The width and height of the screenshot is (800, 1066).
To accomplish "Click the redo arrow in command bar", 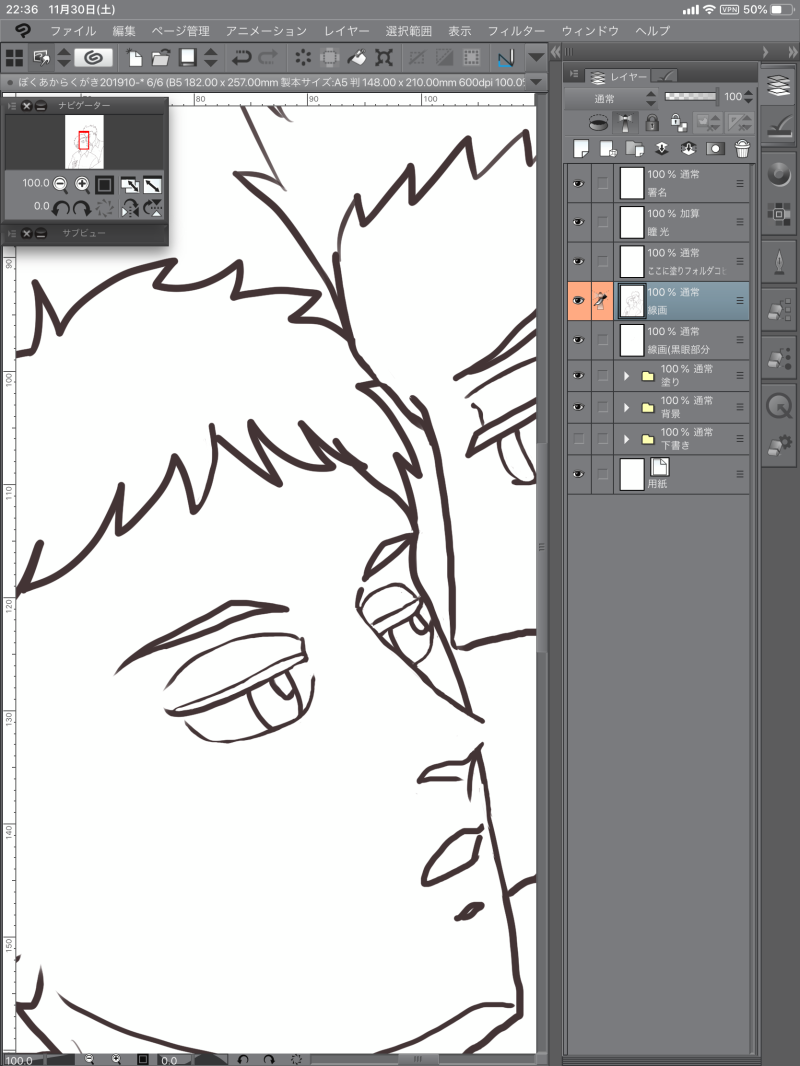I will (269, 58).
